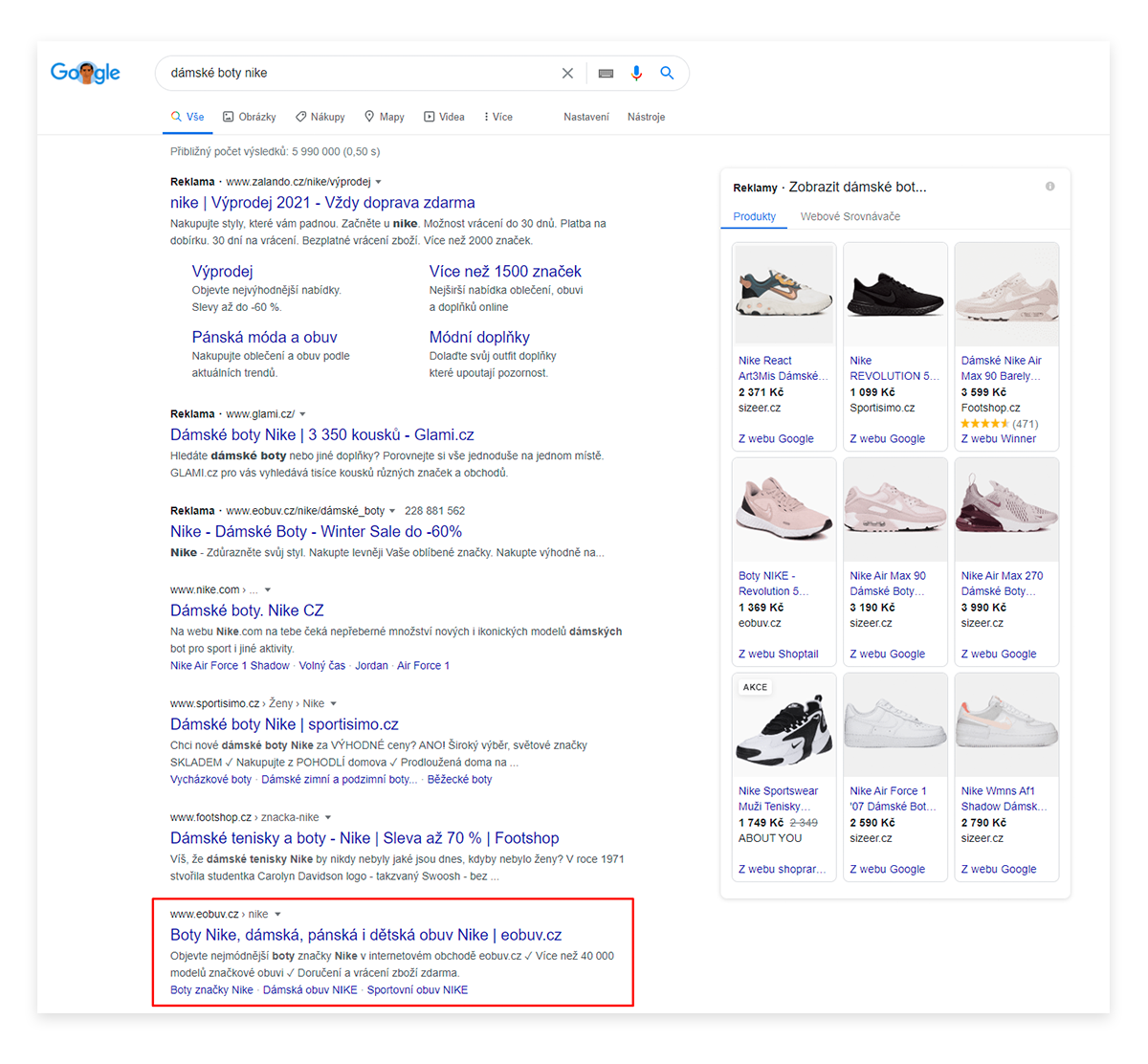The width and height of the screenshot is (1148, 1064).
Task: Expand the Více menu
Action: pos(498,117)
